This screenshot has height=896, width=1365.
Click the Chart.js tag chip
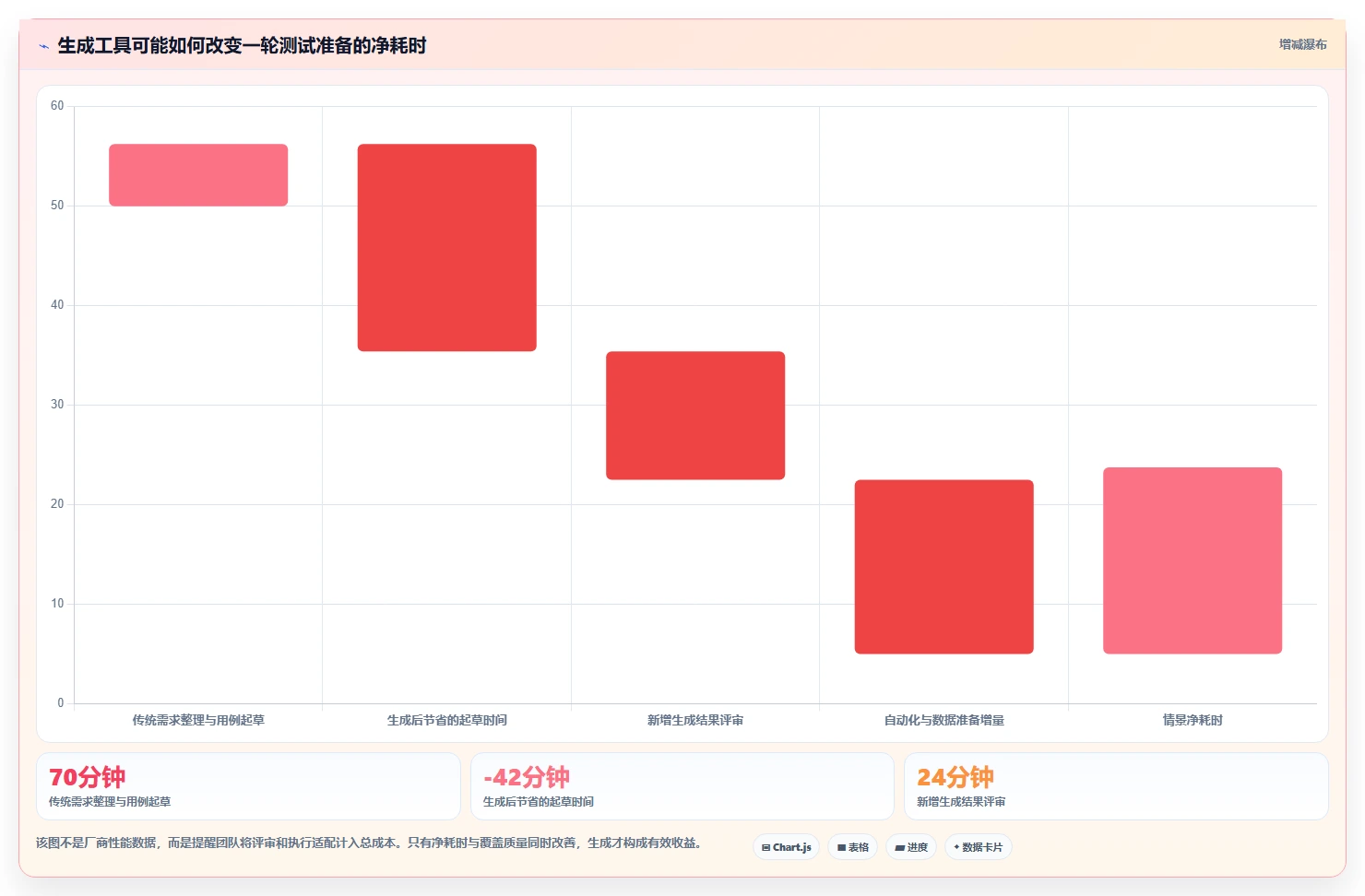[786, 847]
